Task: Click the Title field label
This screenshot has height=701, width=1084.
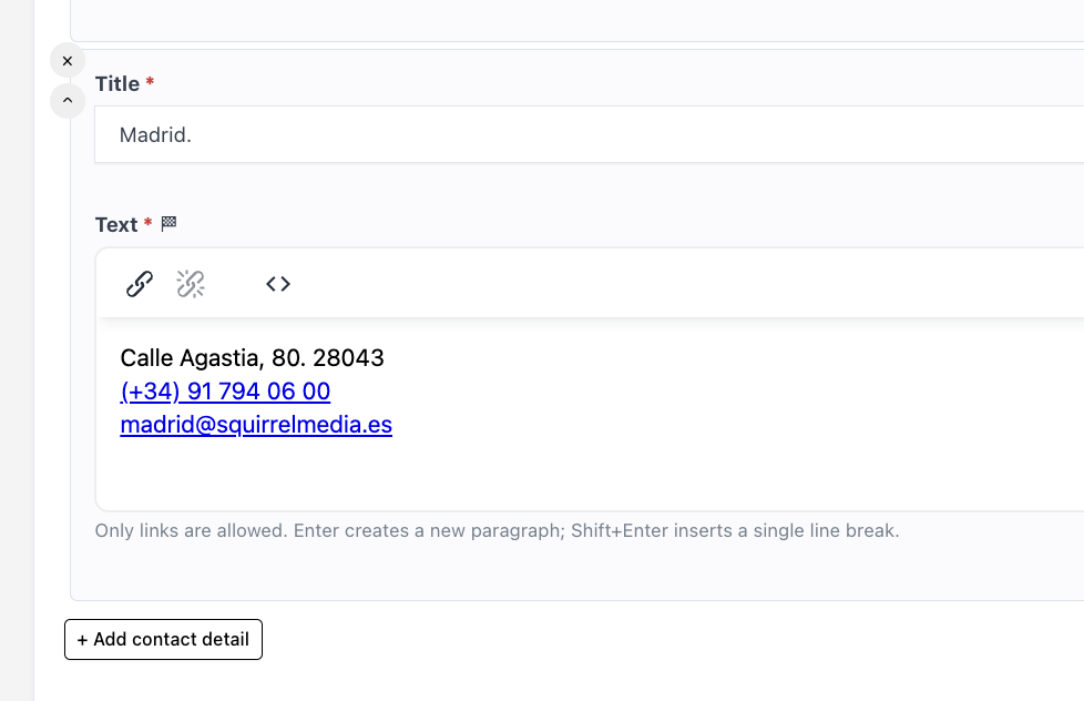Action: coord(117,84)
